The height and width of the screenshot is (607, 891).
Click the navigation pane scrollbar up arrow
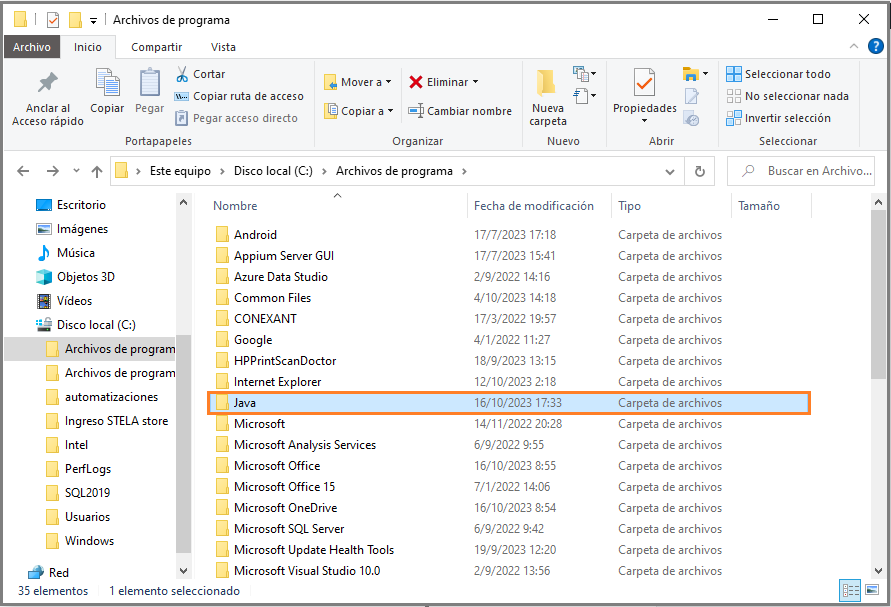coord(184,202)
